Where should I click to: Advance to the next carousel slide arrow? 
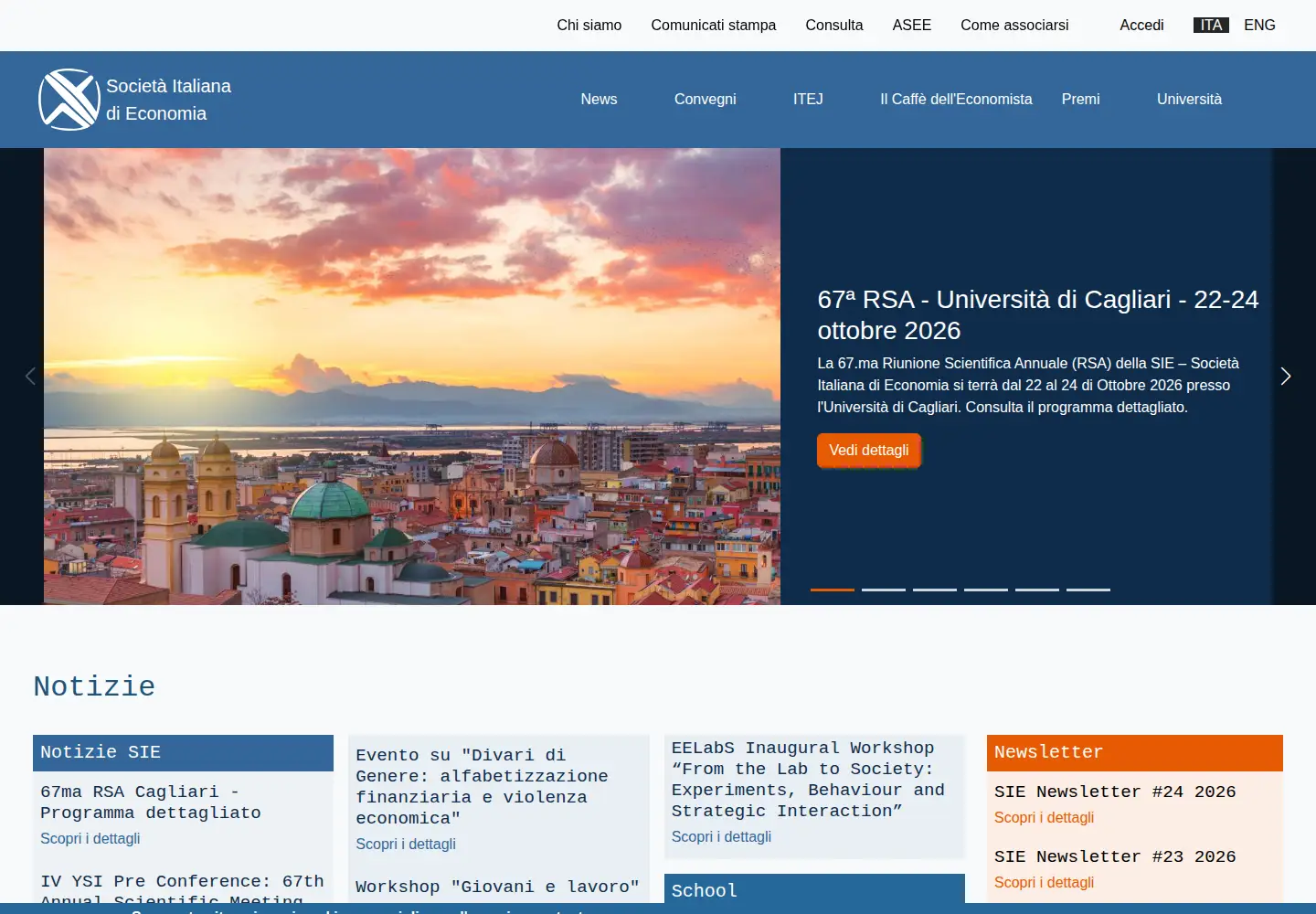coord(1285,377)
